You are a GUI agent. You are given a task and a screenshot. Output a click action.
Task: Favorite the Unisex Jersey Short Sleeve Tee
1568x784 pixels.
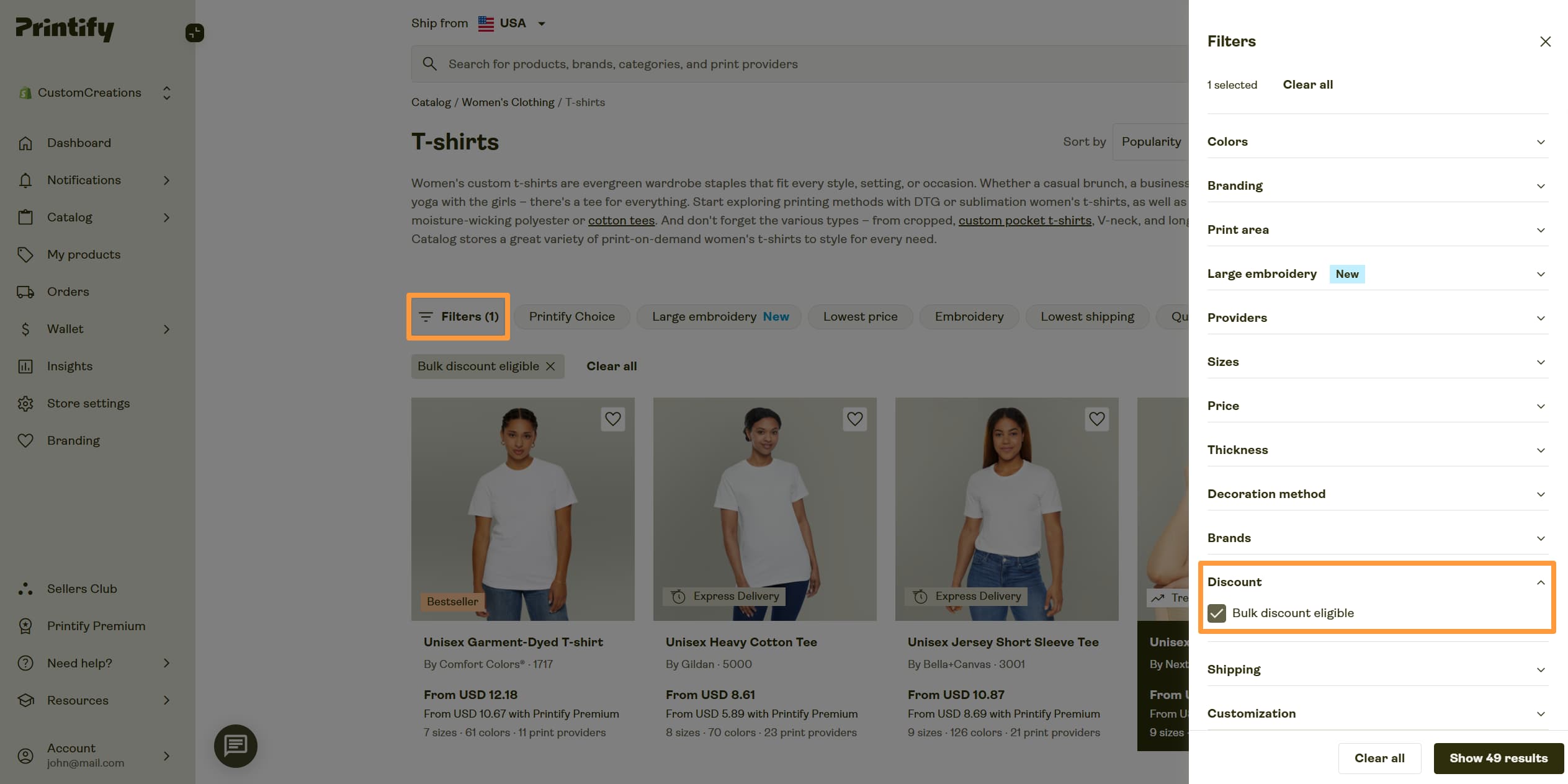click(x=1096, y=419)
